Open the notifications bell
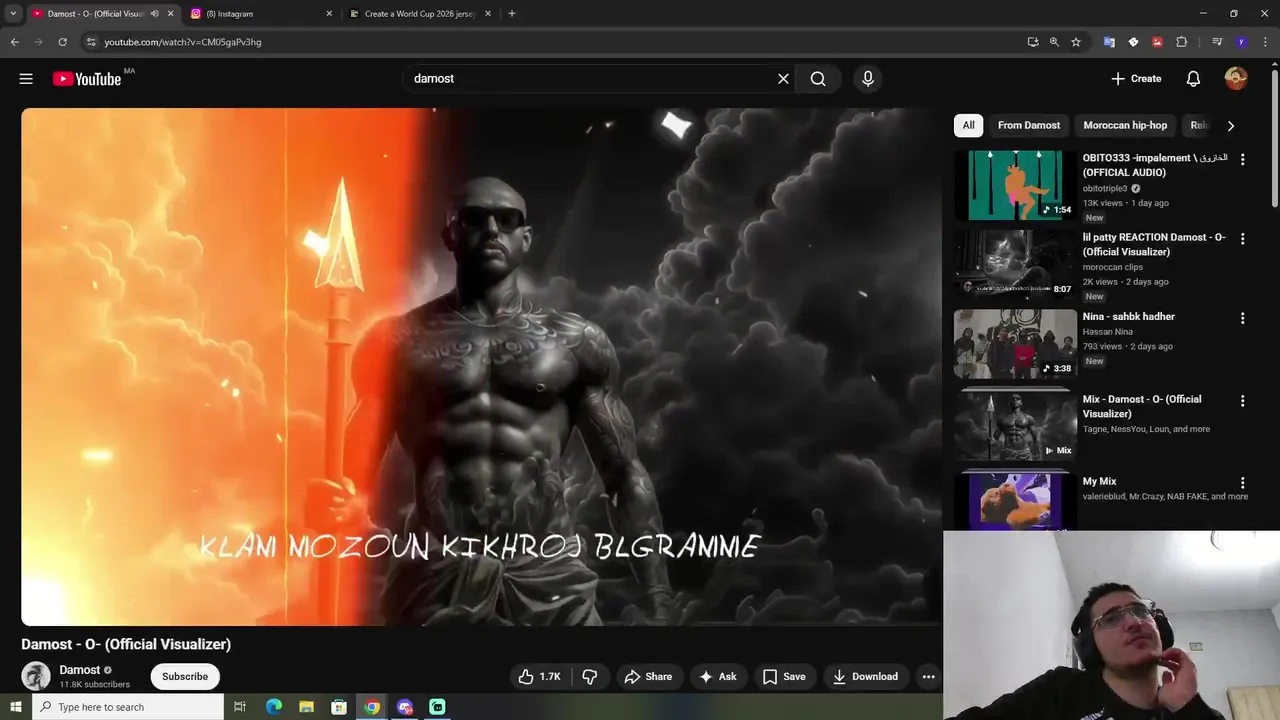The height and width of the screenshot is (720, 1280). [x=1193, y=79]
